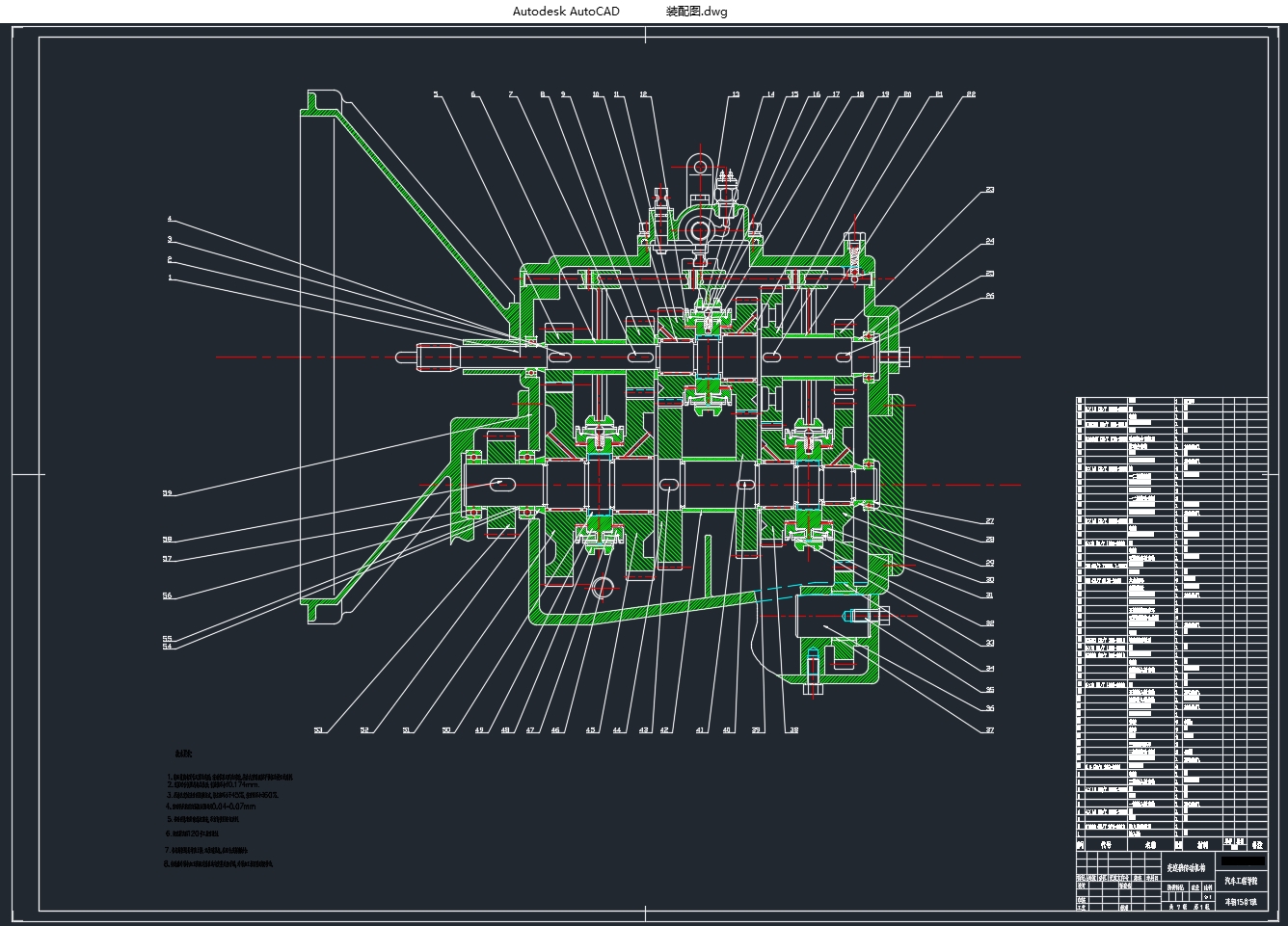Screen dimensions: 1288x926
Task: Select the callout label numbered 53
Action: [318, 730]
